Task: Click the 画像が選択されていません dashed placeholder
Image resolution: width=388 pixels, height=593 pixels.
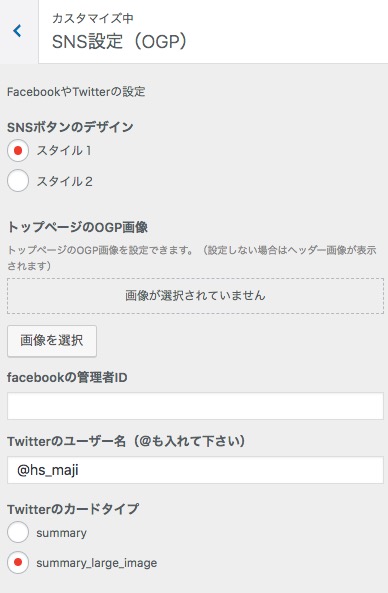Action: coord(195,296)
